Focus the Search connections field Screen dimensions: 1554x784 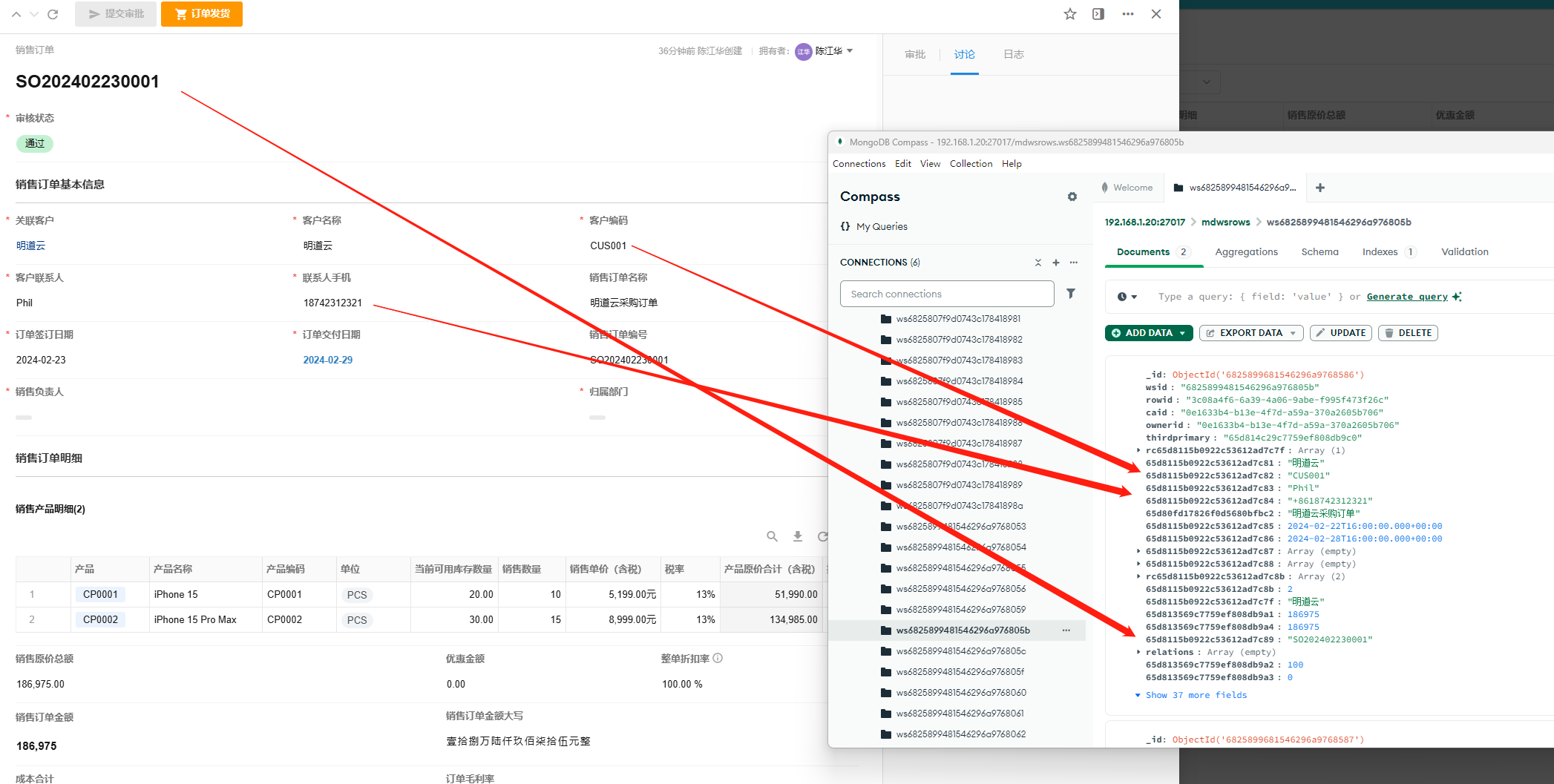[x=946, y=294]
